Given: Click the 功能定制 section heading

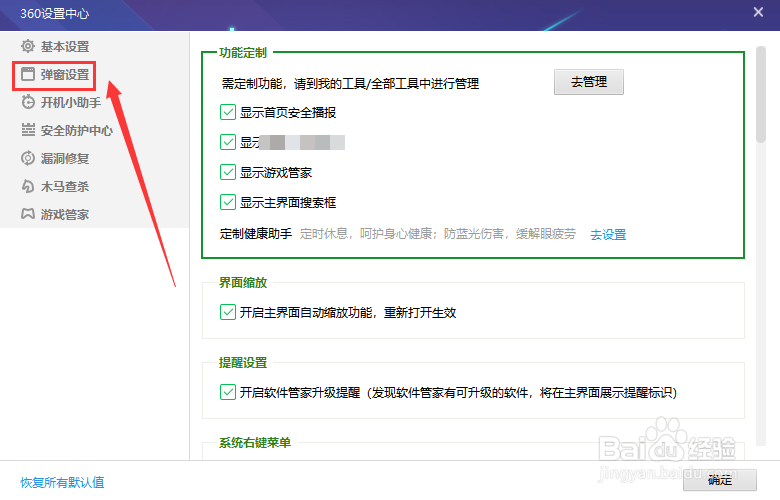Looking at the screenshot, I should [243, 53].
